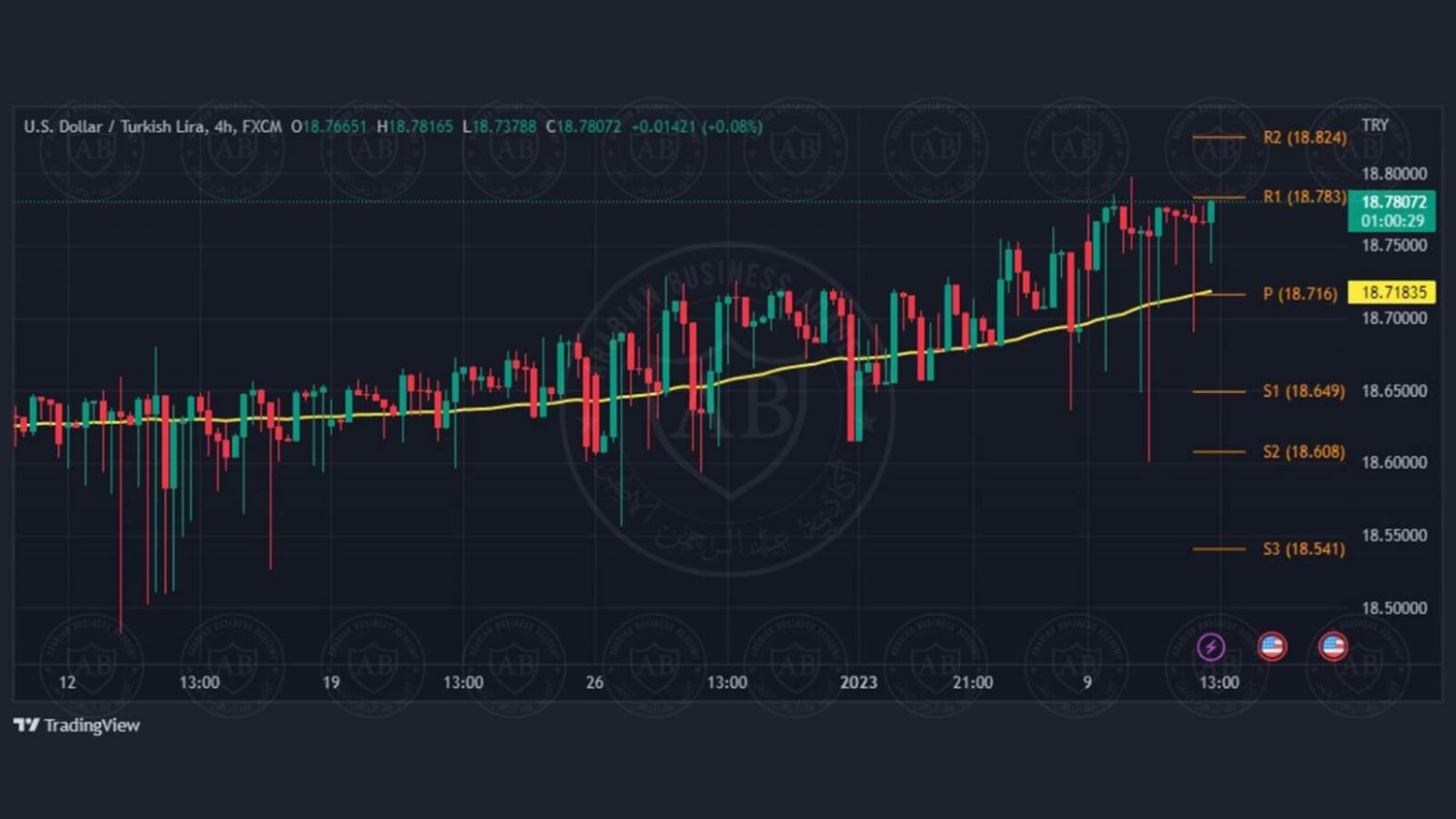
Task: Click the yellow moving average tag 18.71835
Action: coord(1392,292)
